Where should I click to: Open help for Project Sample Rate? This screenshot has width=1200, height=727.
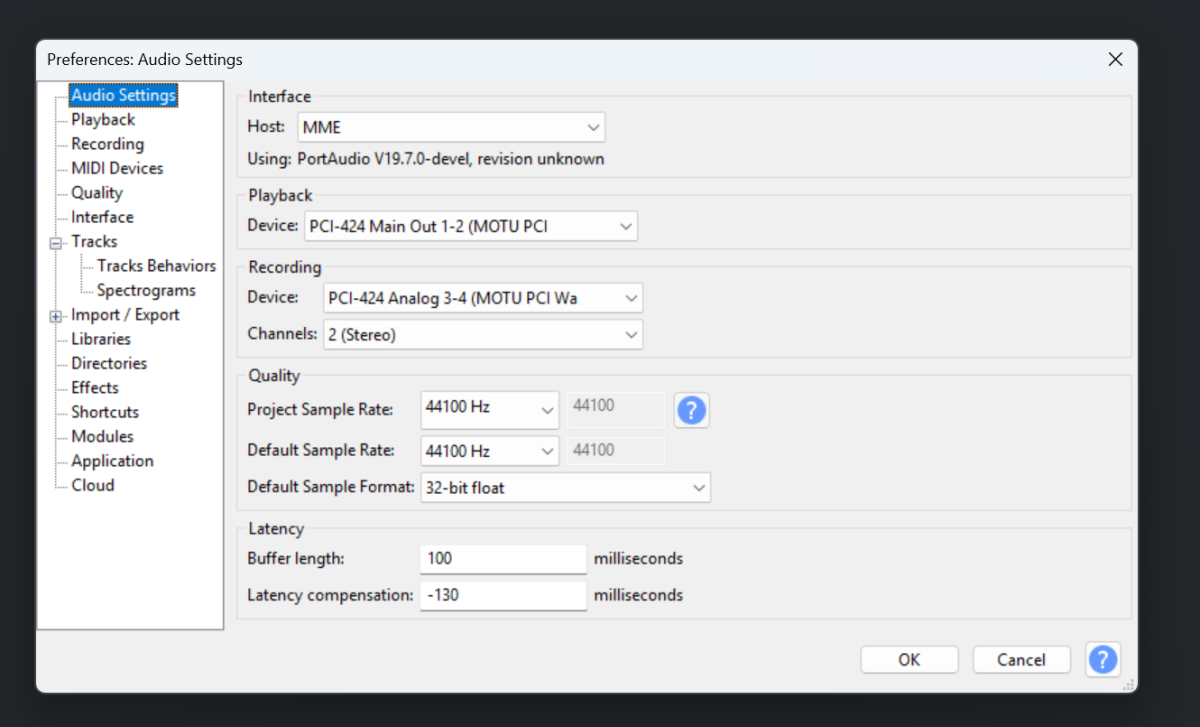(x=692, y=410)
